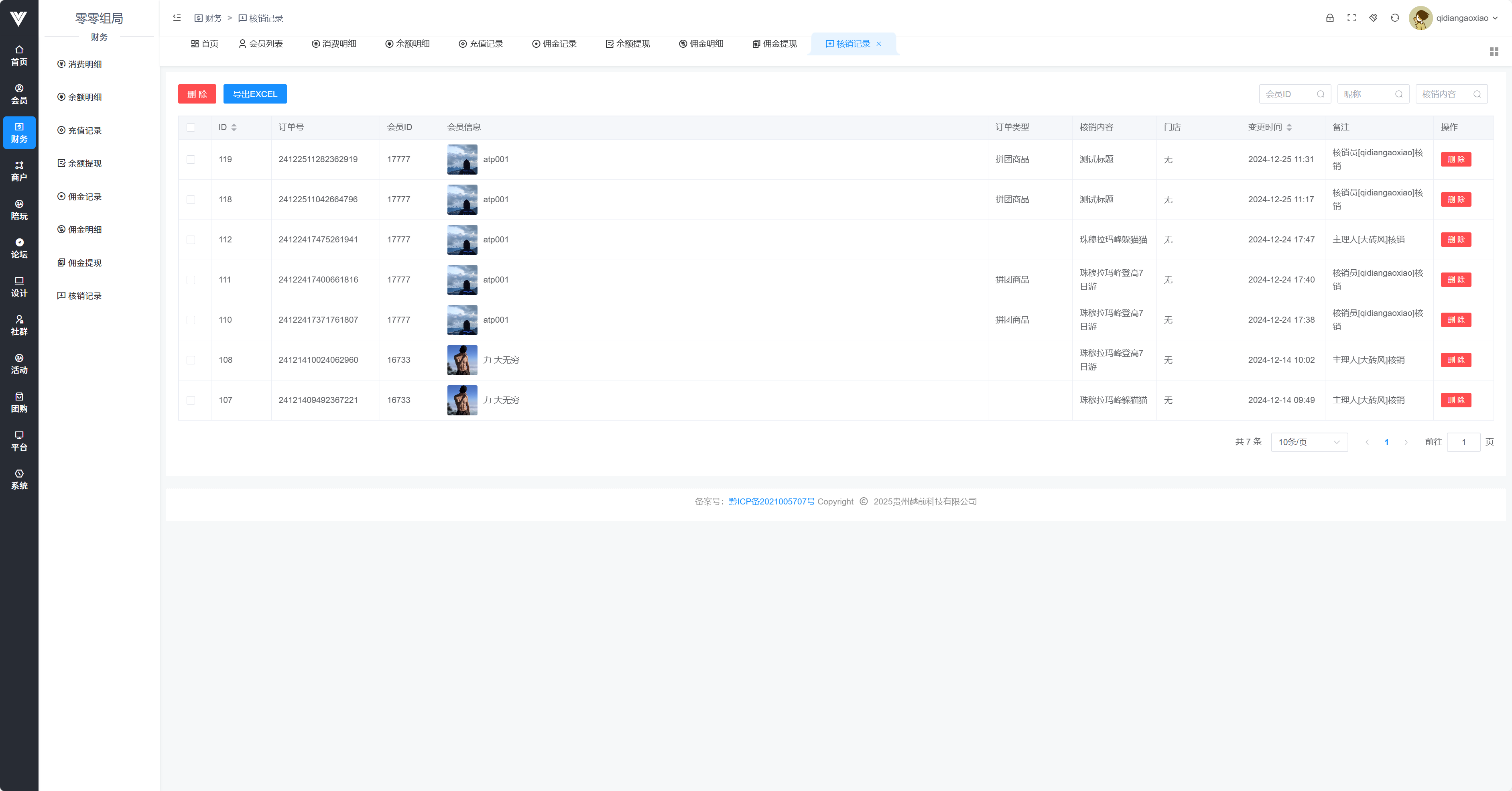
Task: Check the checkbox for row ID 119
Action: pos(191,160)
